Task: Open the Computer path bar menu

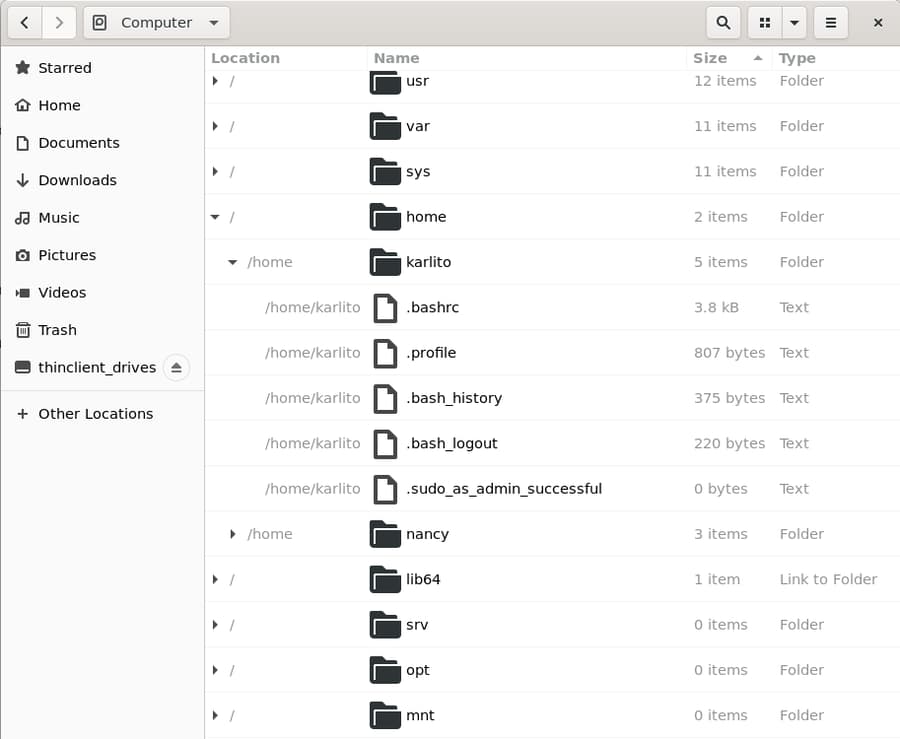Action: (x=156, y=22)
